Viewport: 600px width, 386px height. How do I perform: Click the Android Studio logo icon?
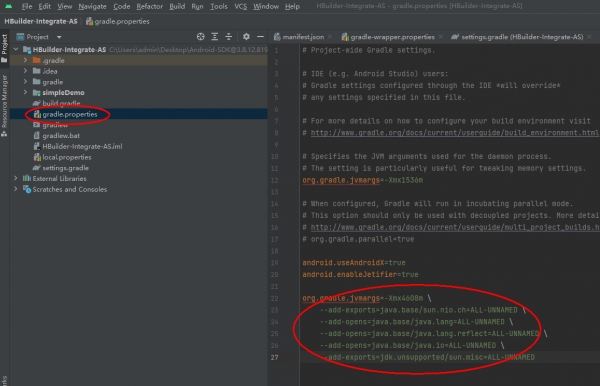(8, 6)
